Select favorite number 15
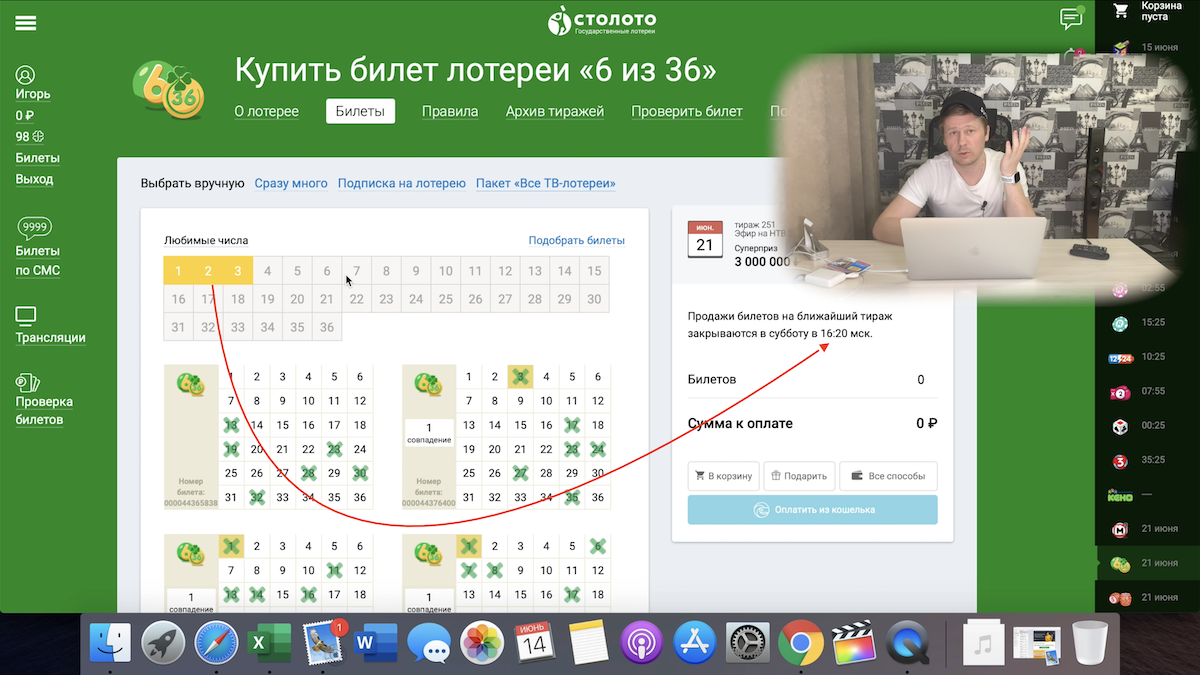This screenshot has height=675, width=1200. pyautogui.click(x=594, y=271)
